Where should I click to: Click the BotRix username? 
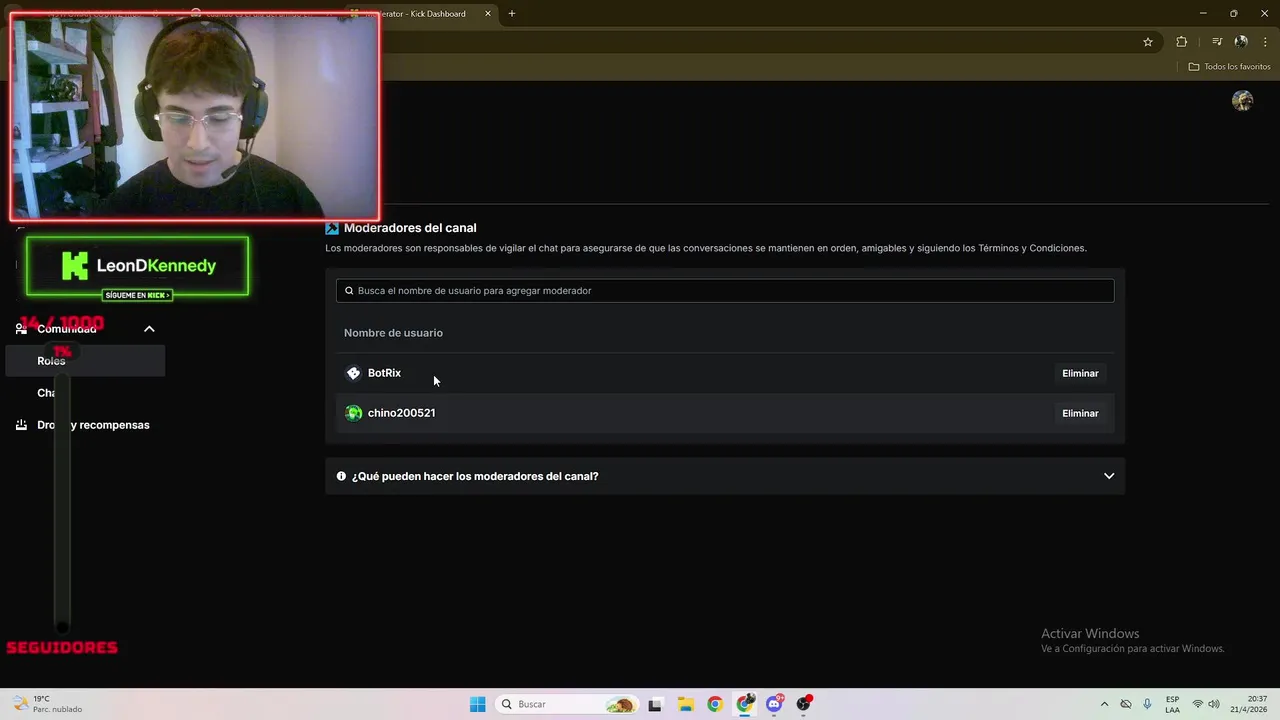384,373
